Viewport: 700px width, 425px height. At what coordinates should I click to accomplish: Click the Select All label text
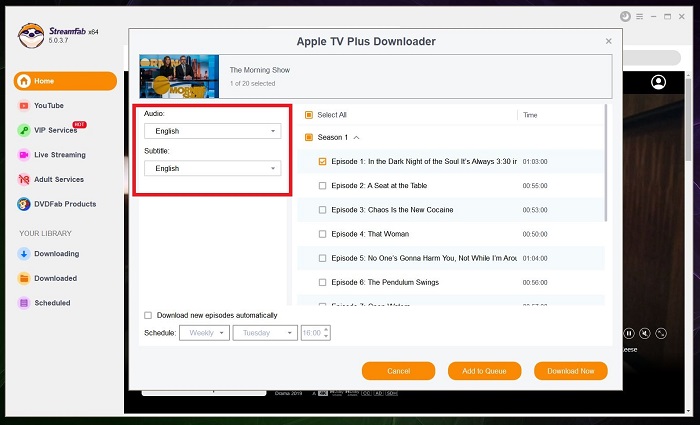(332, 115)
